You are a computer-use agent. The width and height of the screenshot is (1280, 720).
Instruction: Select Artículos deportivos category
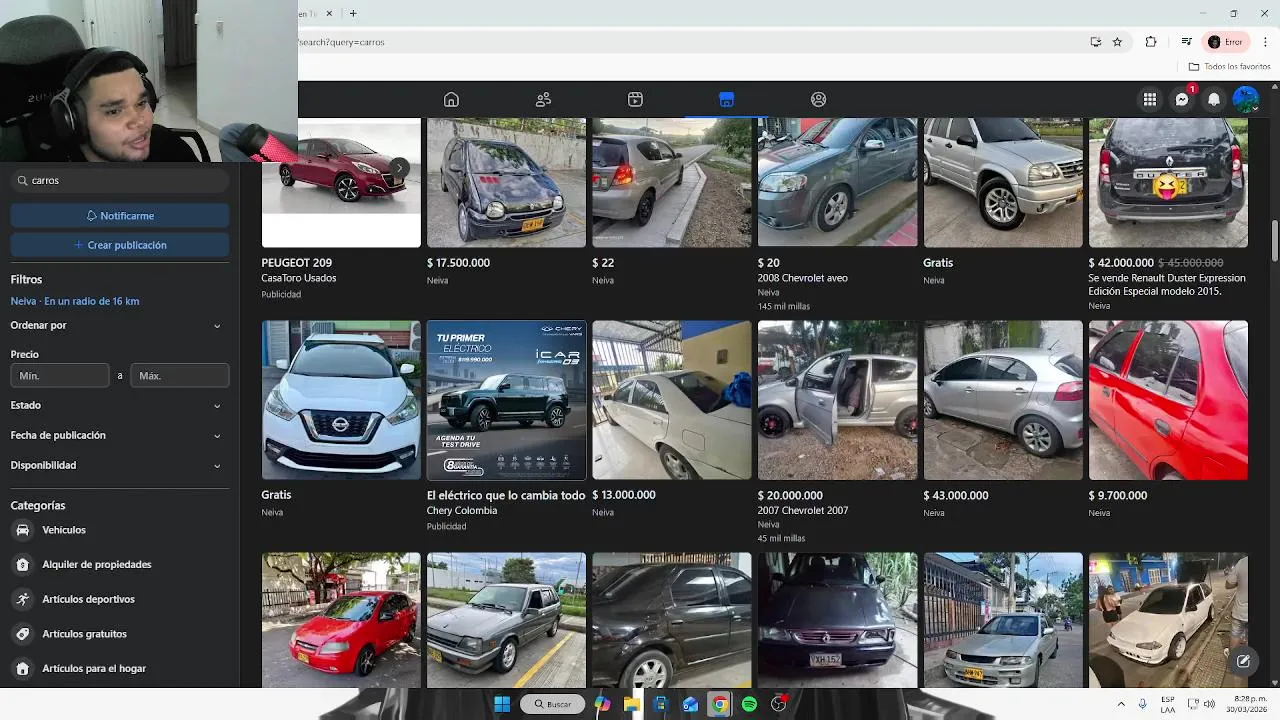pos(118,599)
